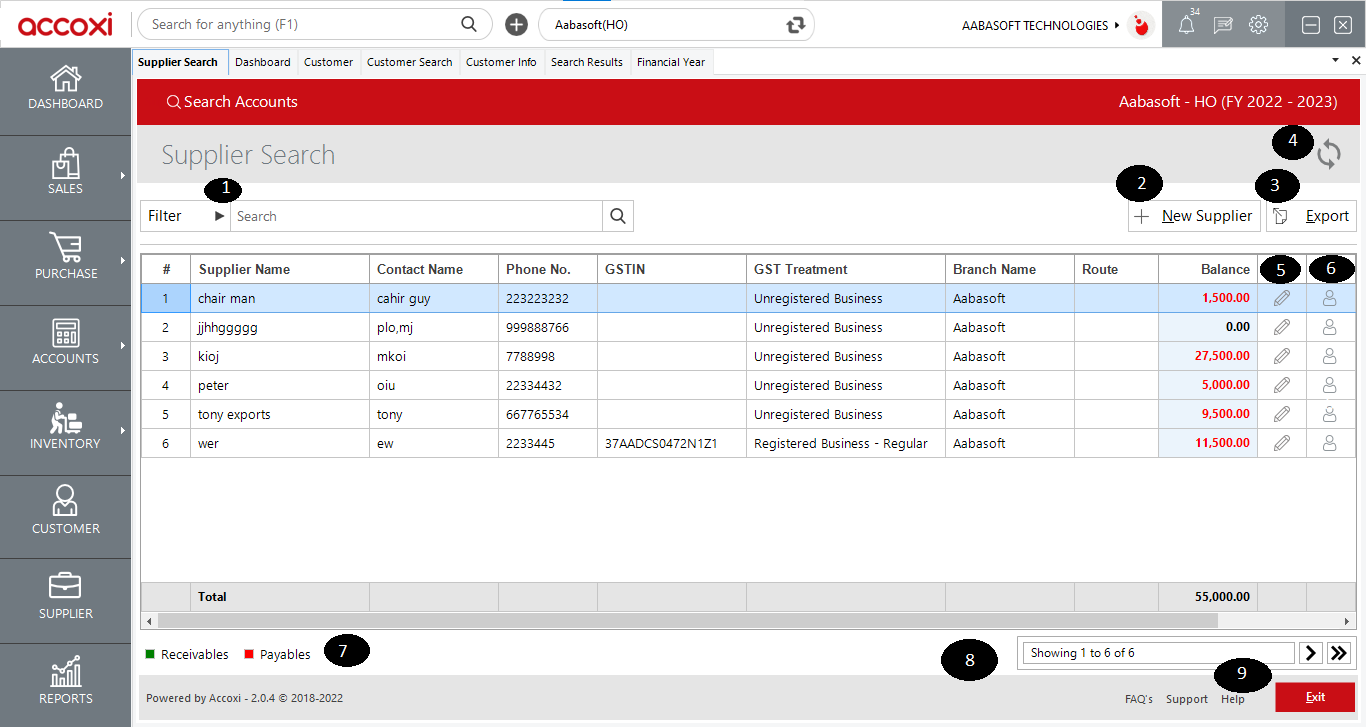
Task: Open the Accounts calculator sidebar icon
Action: coord(65,333)
